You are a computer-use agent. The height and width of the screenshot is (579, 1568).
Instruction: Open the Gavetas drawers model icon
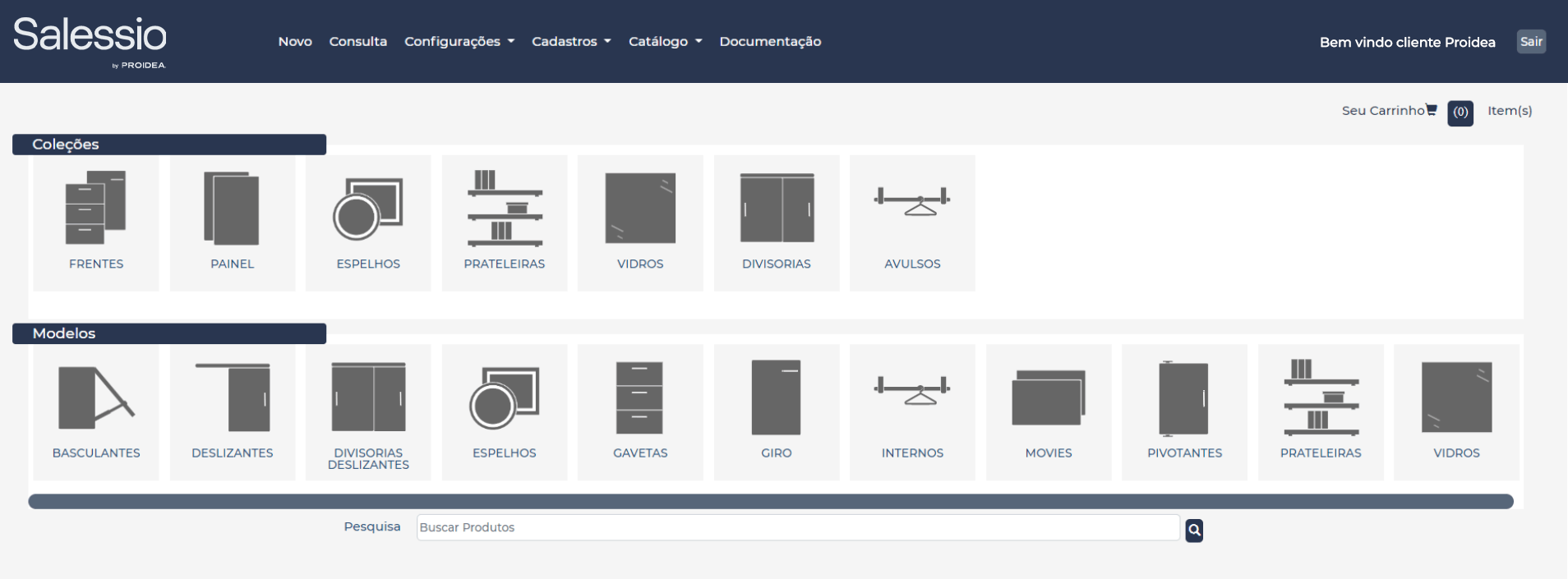pos(639,398)
